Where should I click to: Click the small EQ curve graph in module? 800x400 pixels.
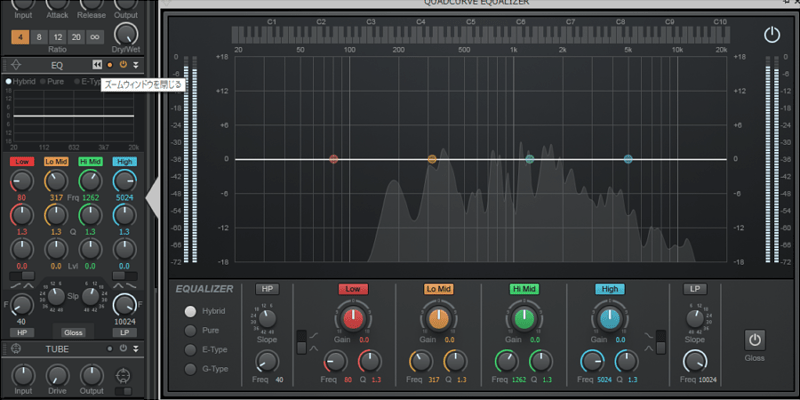click(74, 116)
